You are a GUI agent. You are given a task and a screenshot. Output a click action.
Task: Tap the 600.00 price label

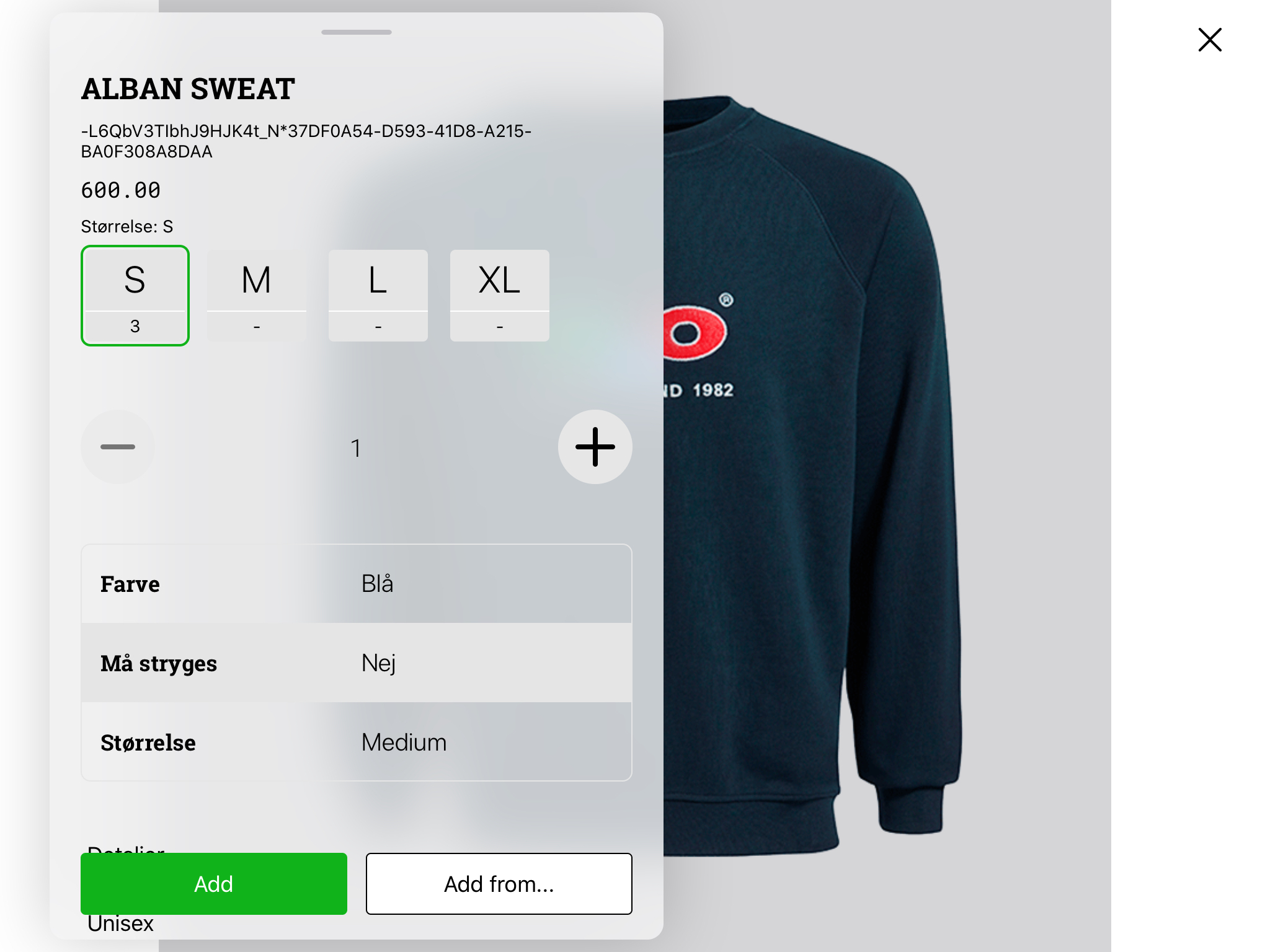[x=121, y=190]
